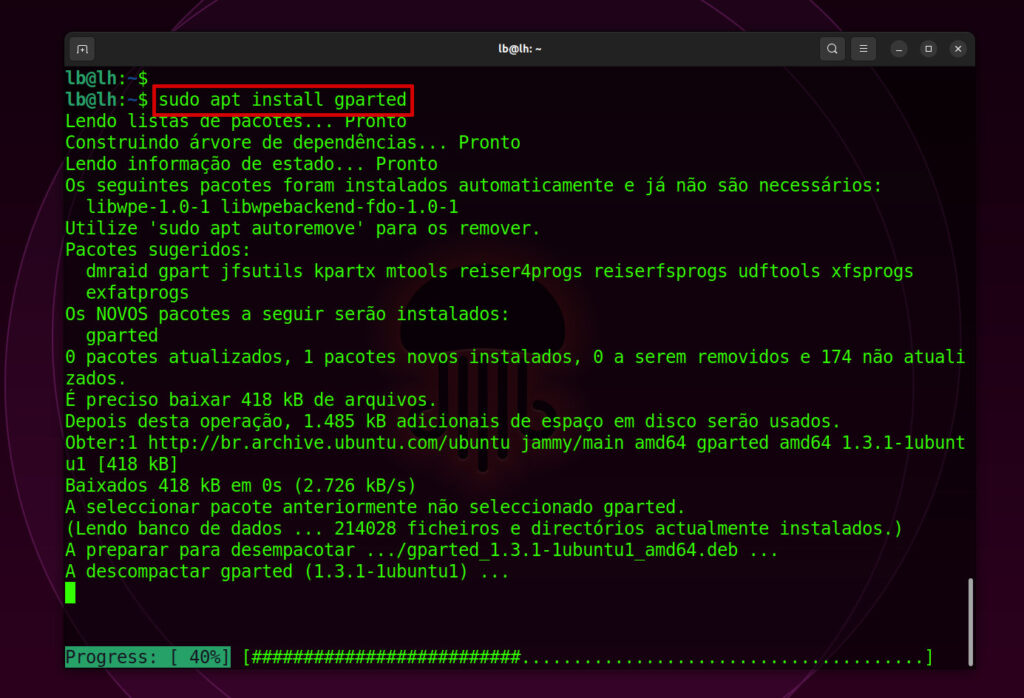Open a new terminal tab

[82, 49]
